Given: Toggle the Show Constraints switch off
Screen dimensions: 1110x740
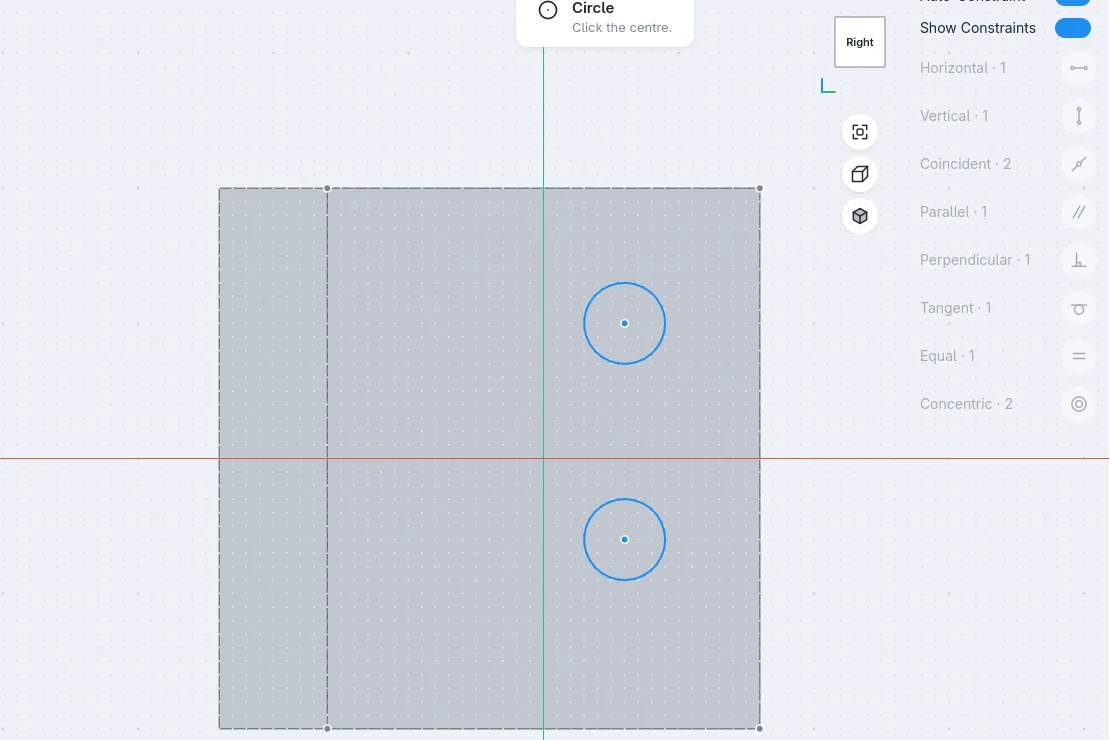Looking at the screenshot, I should point(1072,28).
